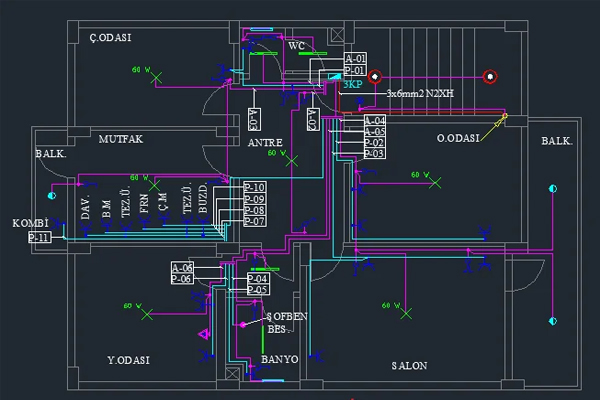Select the upper cyan lamp on right balcony
This screenshot has width=600, height=400.
(553, 188)
